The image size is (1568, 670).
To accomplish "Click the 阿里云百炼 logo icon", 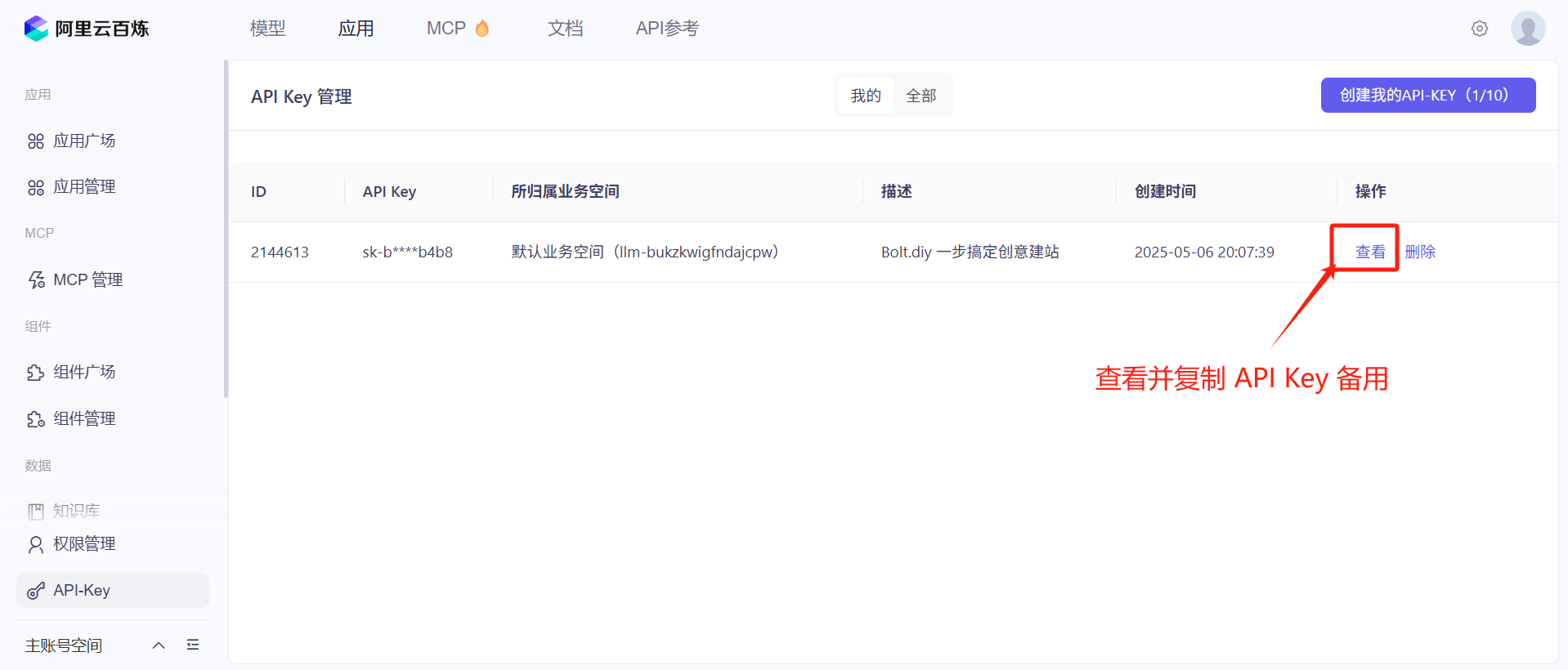I will click(x=36, y=29).
